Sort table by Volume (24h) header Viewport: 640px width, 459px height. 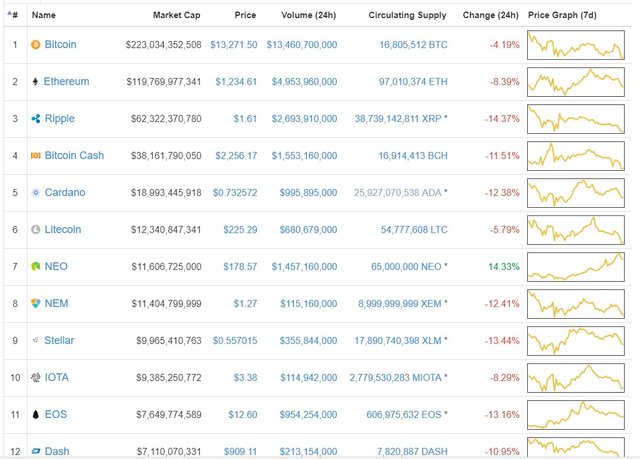pos(304,15)
